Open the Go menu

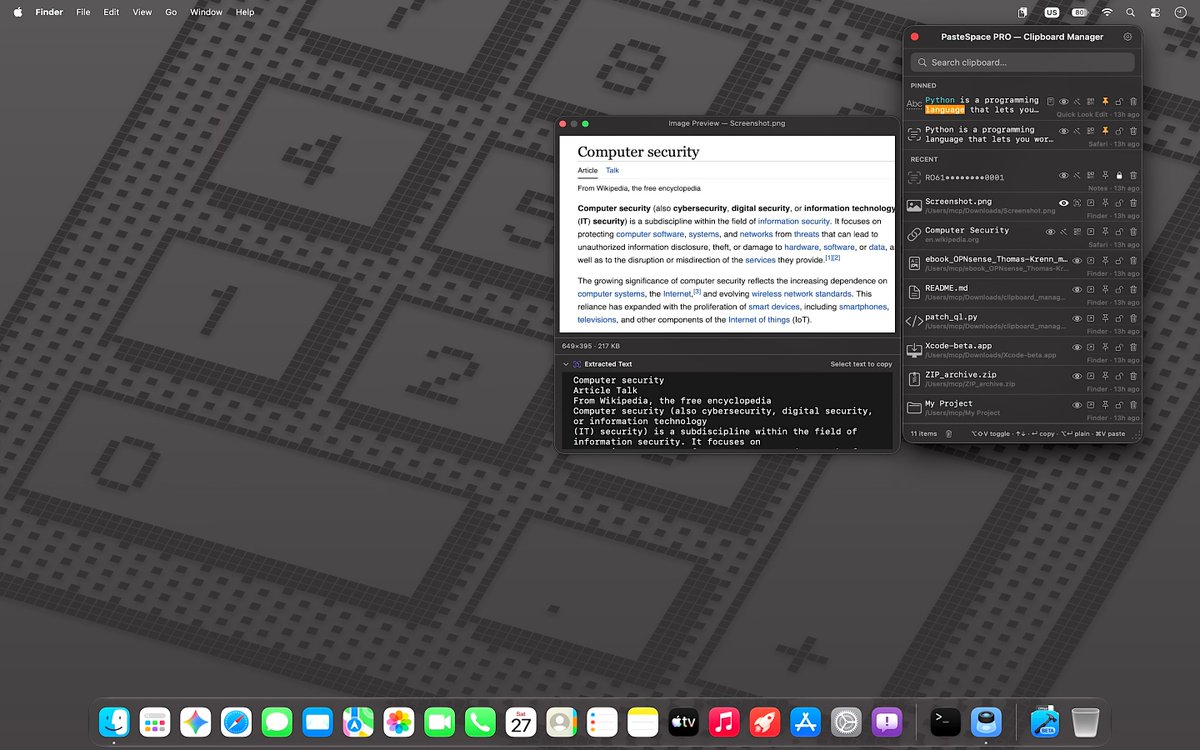click(x=171, y=12)
